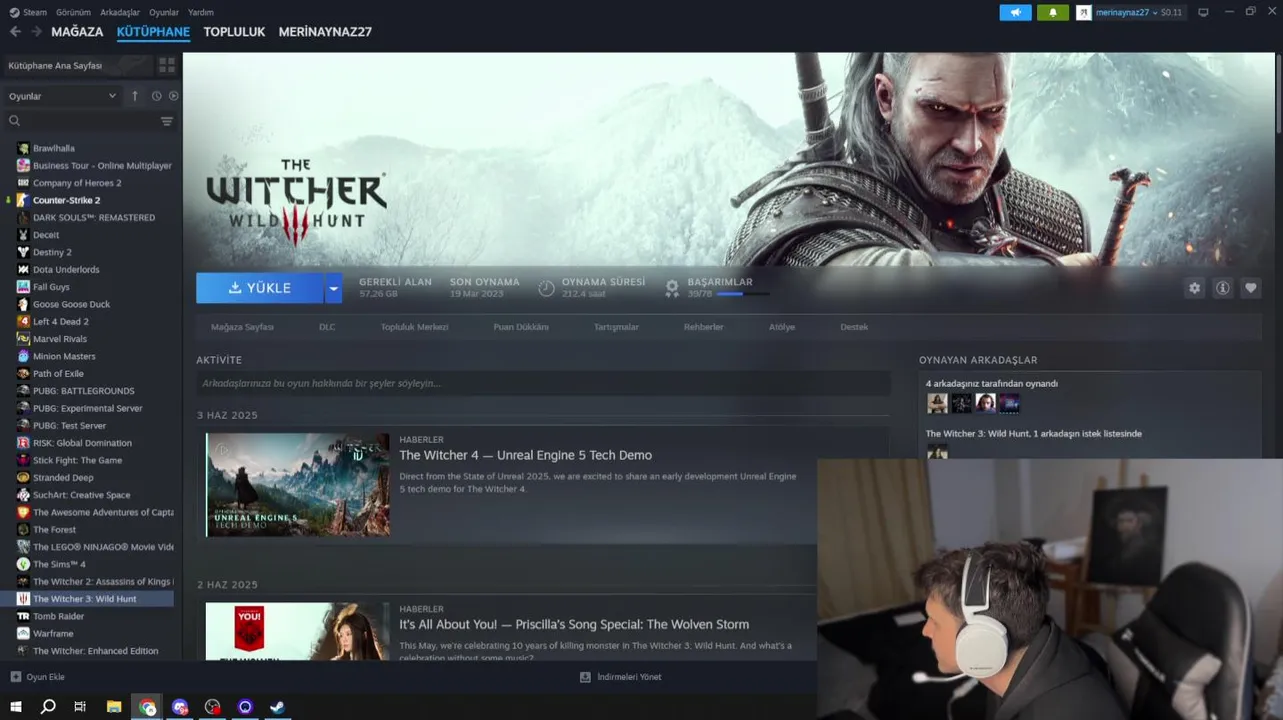The width and height of the screenshot is (1283, 720).
Task: Open Windows taskbar search
Action: (x=48, y=707)
